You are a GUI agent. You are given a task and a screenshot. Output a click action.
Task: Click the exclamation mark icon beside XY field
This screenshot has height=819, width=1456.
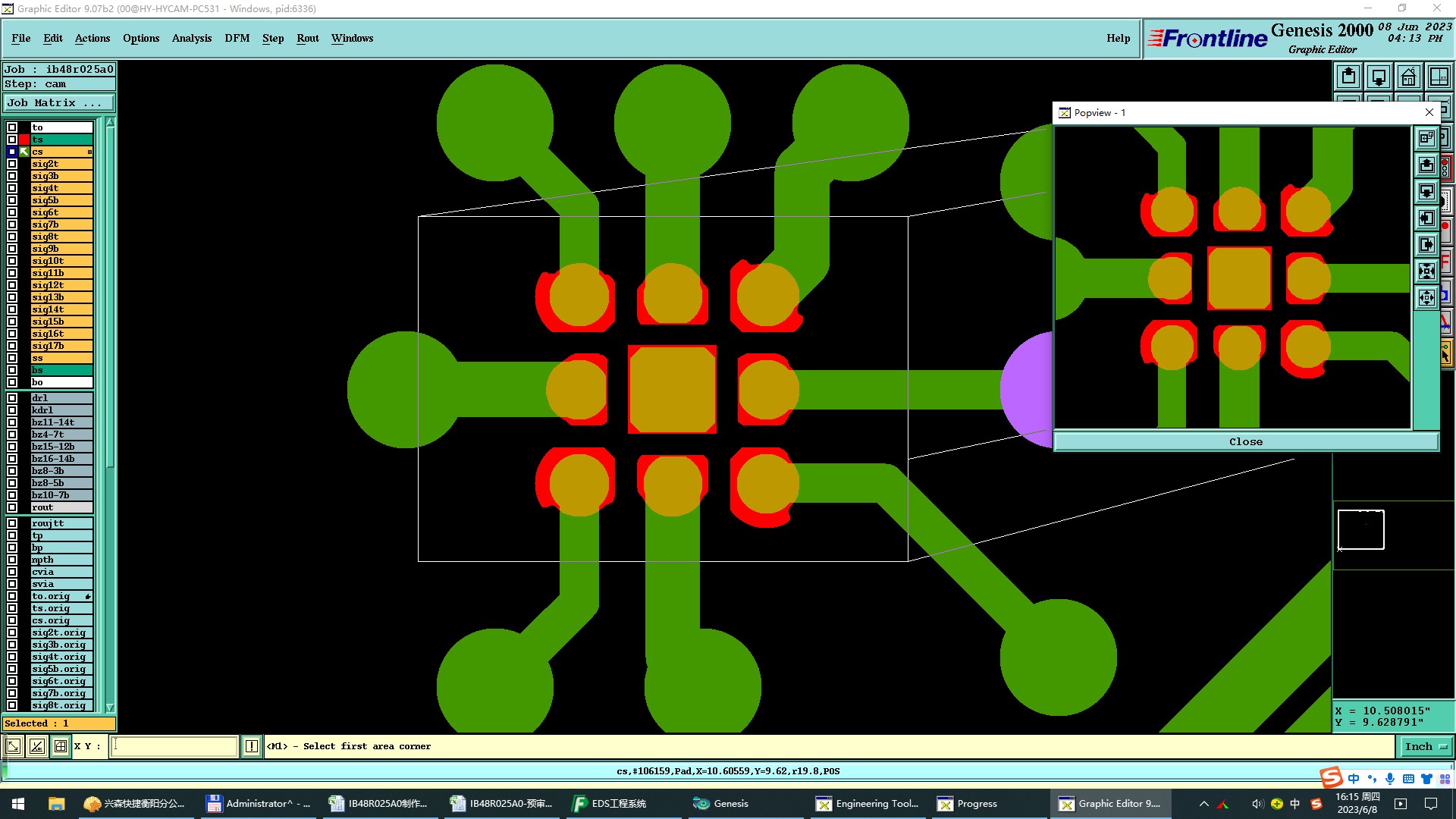[252, 746]
